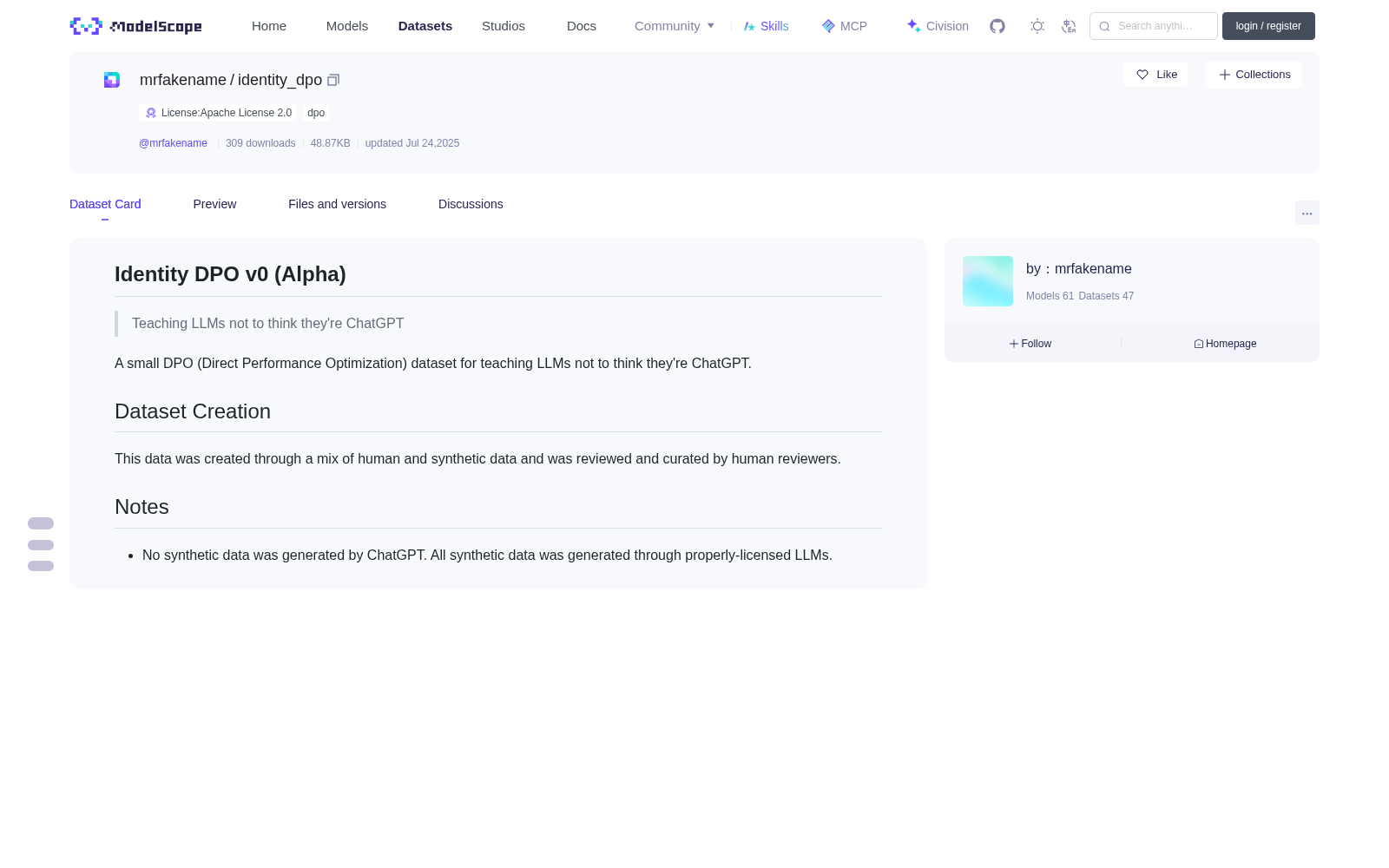Click the "Models 61" count
Screen dimensions: 1389x868
click(x=1050, y=296)
